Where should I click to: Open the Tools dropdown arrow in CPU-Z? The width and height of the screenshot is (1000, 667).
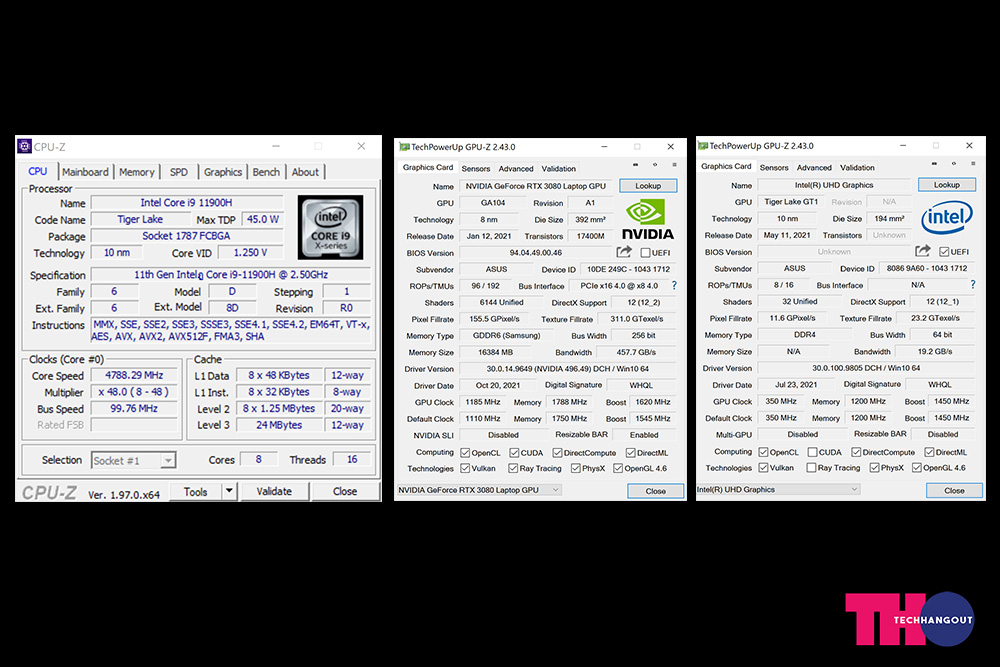click(x=229, y=491)
